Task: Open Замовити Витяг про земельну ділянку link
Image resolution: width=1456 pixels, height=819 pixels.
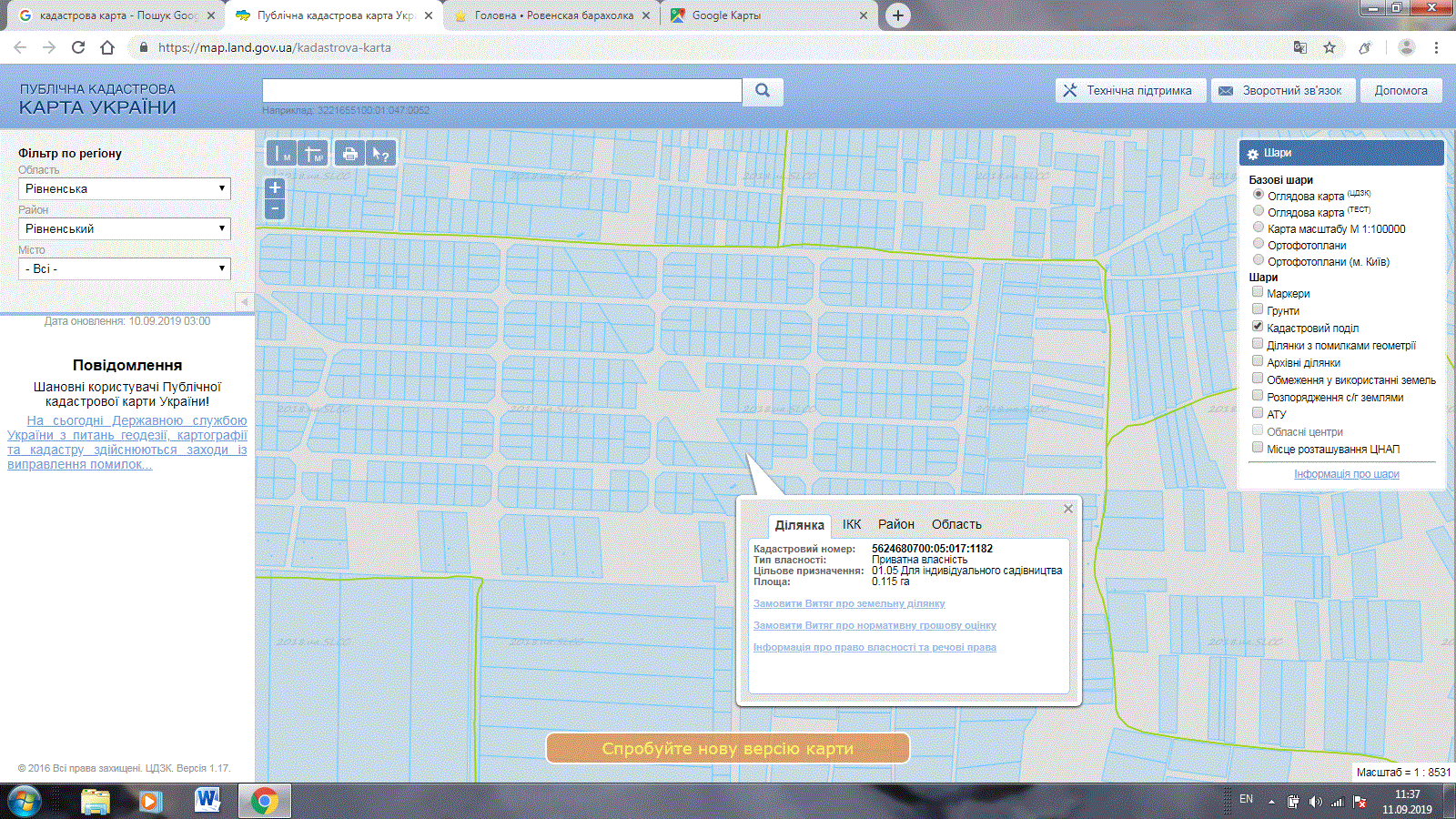Action: click(849, 603)
